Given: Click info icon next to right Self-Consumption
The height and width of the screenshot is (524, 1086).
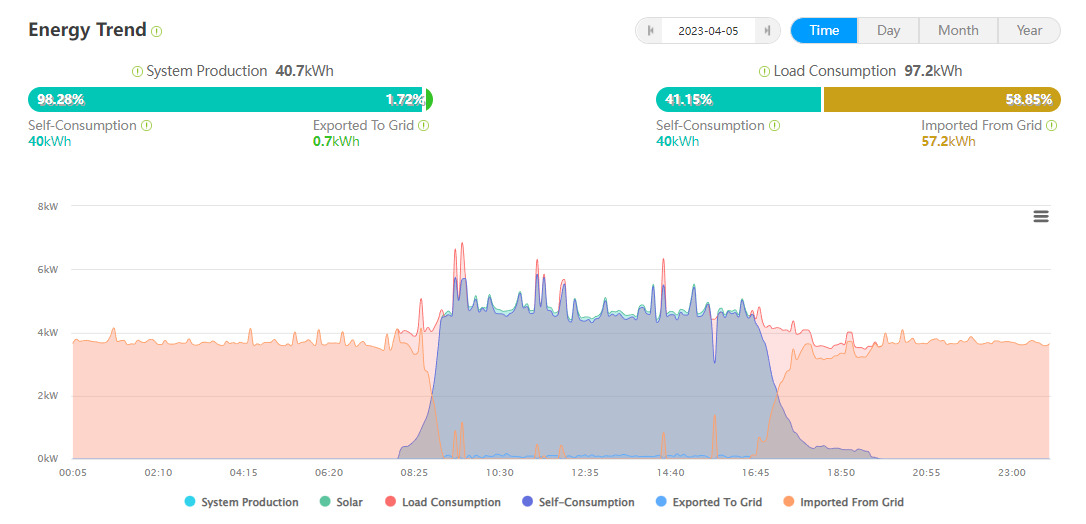Looking at the screenshot, I should (774, 126).
